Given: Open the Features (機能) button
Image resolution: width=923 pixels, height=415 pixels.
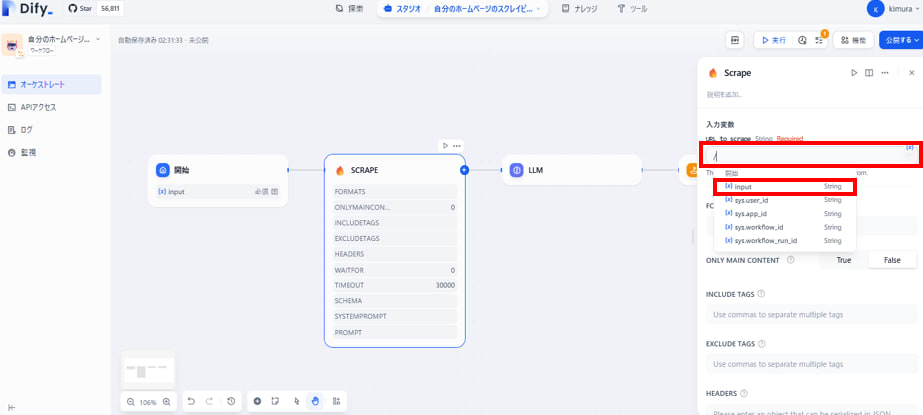Looking at the screenshot, I should (853, 40).
